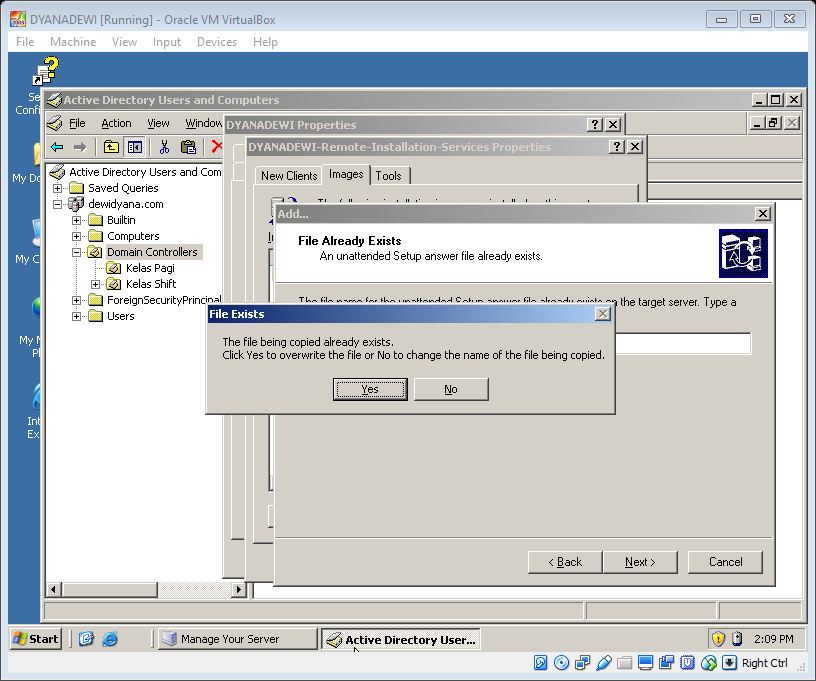Expand the Builtin folder
The image size is (816, 681).
click(x=76, y=221)
